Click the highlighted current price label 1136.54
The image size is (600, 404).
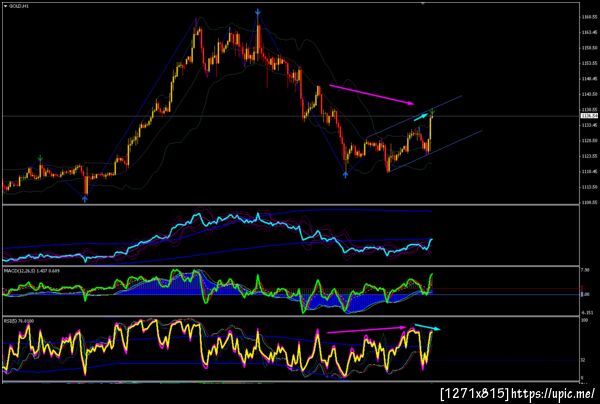(x=589, y=116)
